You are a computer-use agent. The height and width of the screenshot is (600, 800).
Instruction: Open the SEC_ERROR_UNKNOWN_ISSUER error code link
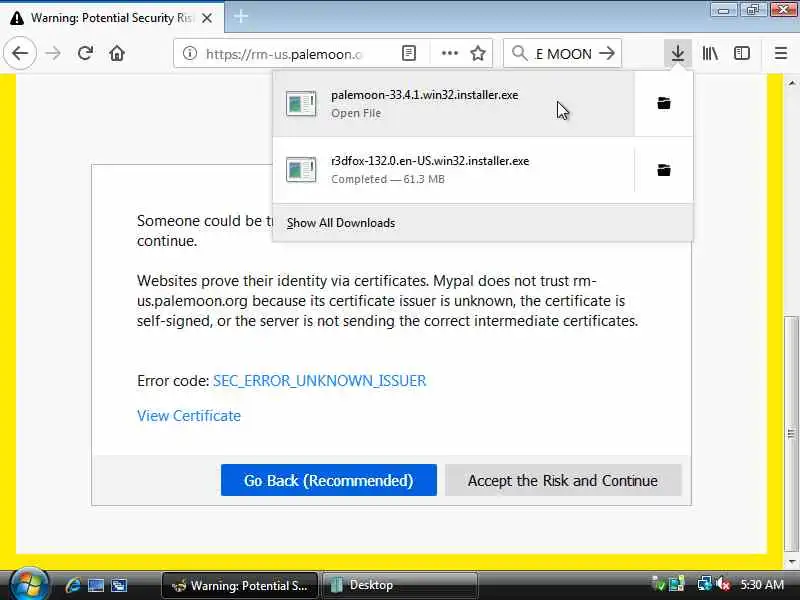(x=319, y=381)
